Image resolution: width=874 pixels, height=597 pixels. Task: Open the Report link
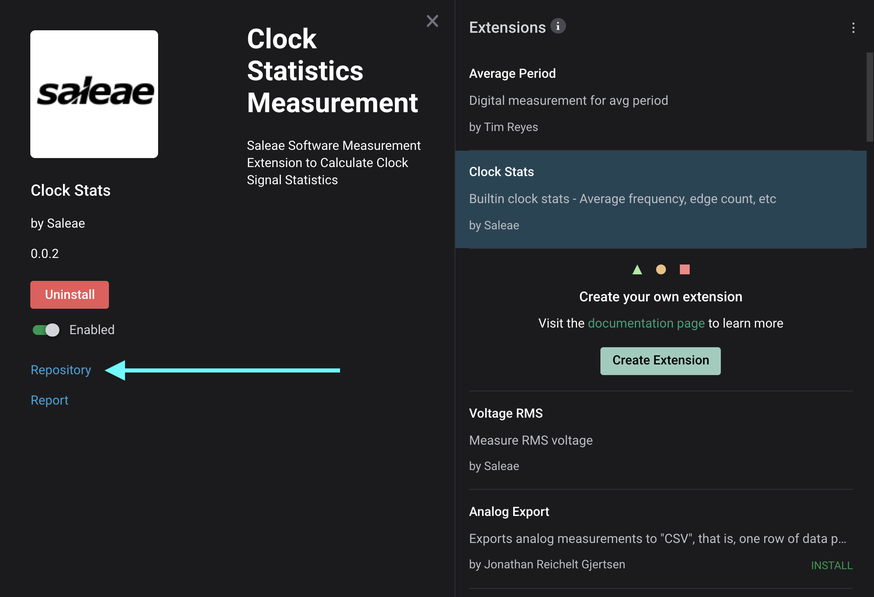[x=50, y=400]
